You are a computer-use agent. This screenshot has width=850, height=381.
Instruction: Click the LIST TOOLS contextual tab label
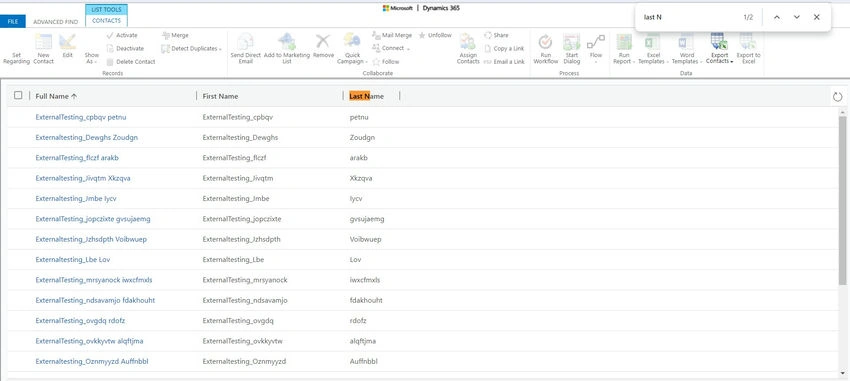pyautogui.click(x=106, y=9)
